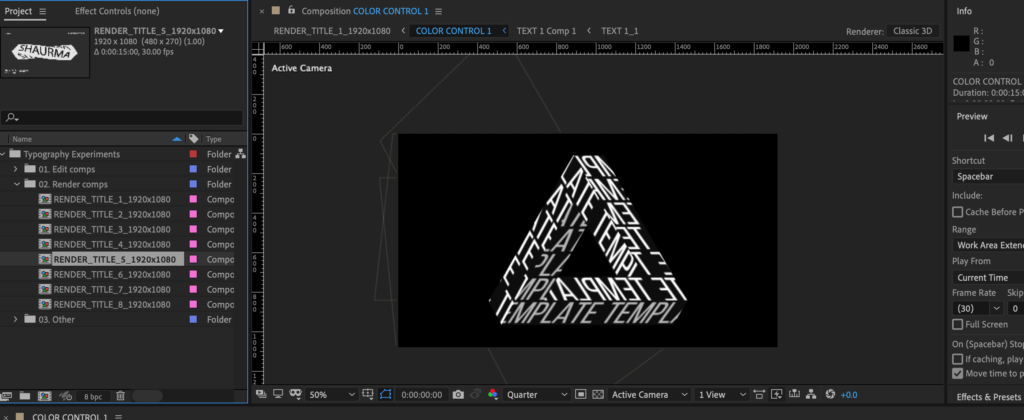The height and width of the screenshot is (420, 1024).
Task: Enable the Full Screen checkbox
Action: pos(958,325)
